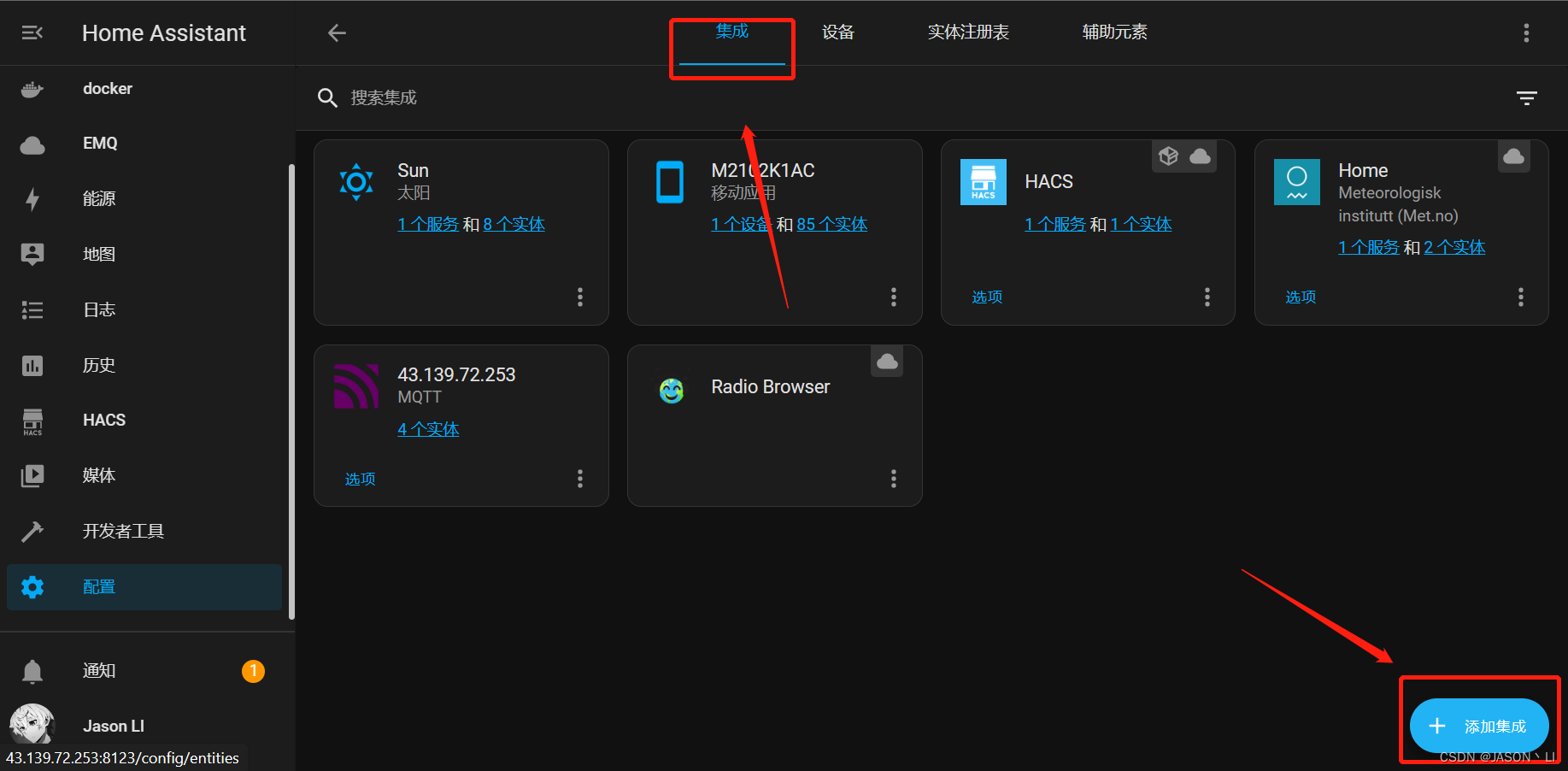Open HACS card three-dot menu
The height and width of the screenshot is (771, 1568).
point(1207,297)
